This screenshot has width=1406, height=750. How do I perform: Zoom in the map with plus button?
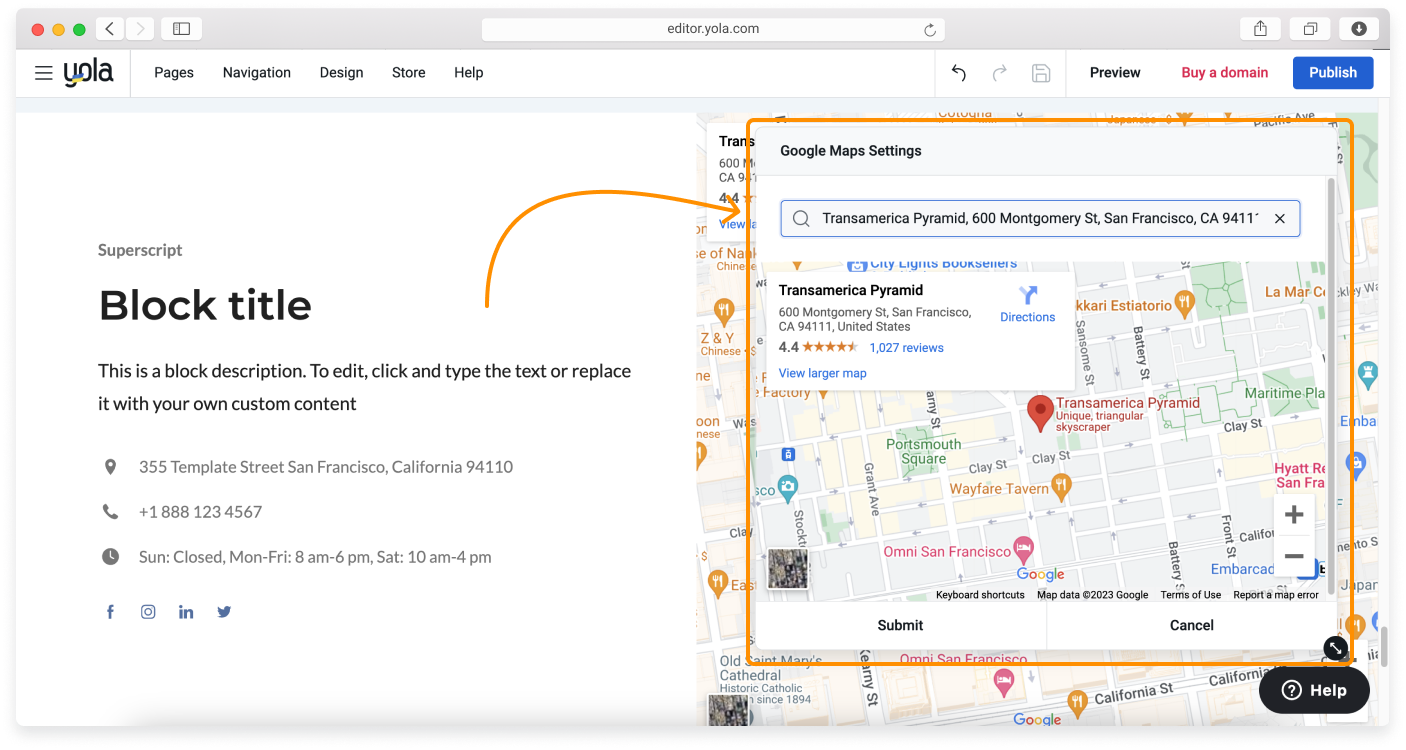pyautogui.click(x=1293, y=515)
